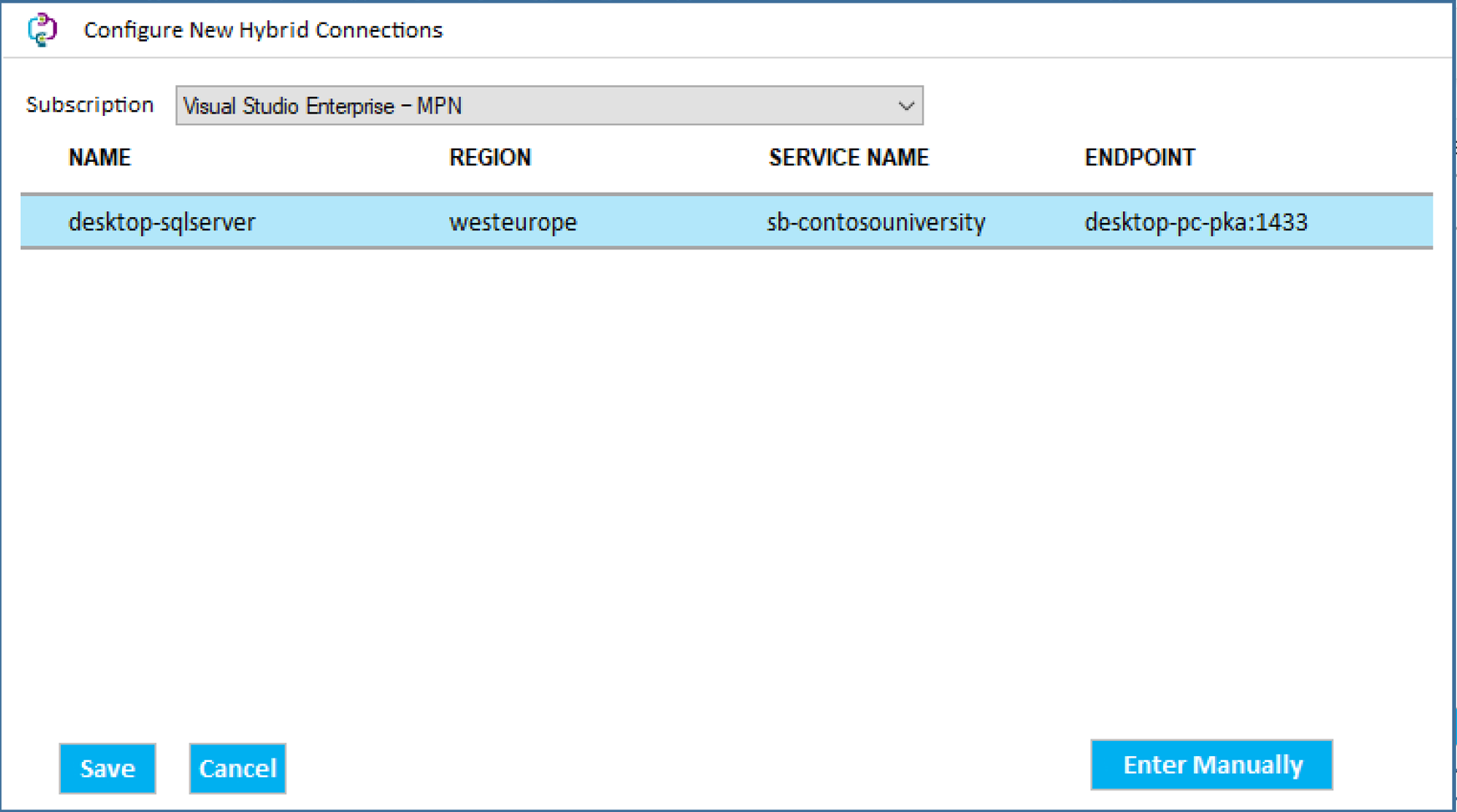
Task: Click the SERVICE NAME column header
Action: coord(847,157)
